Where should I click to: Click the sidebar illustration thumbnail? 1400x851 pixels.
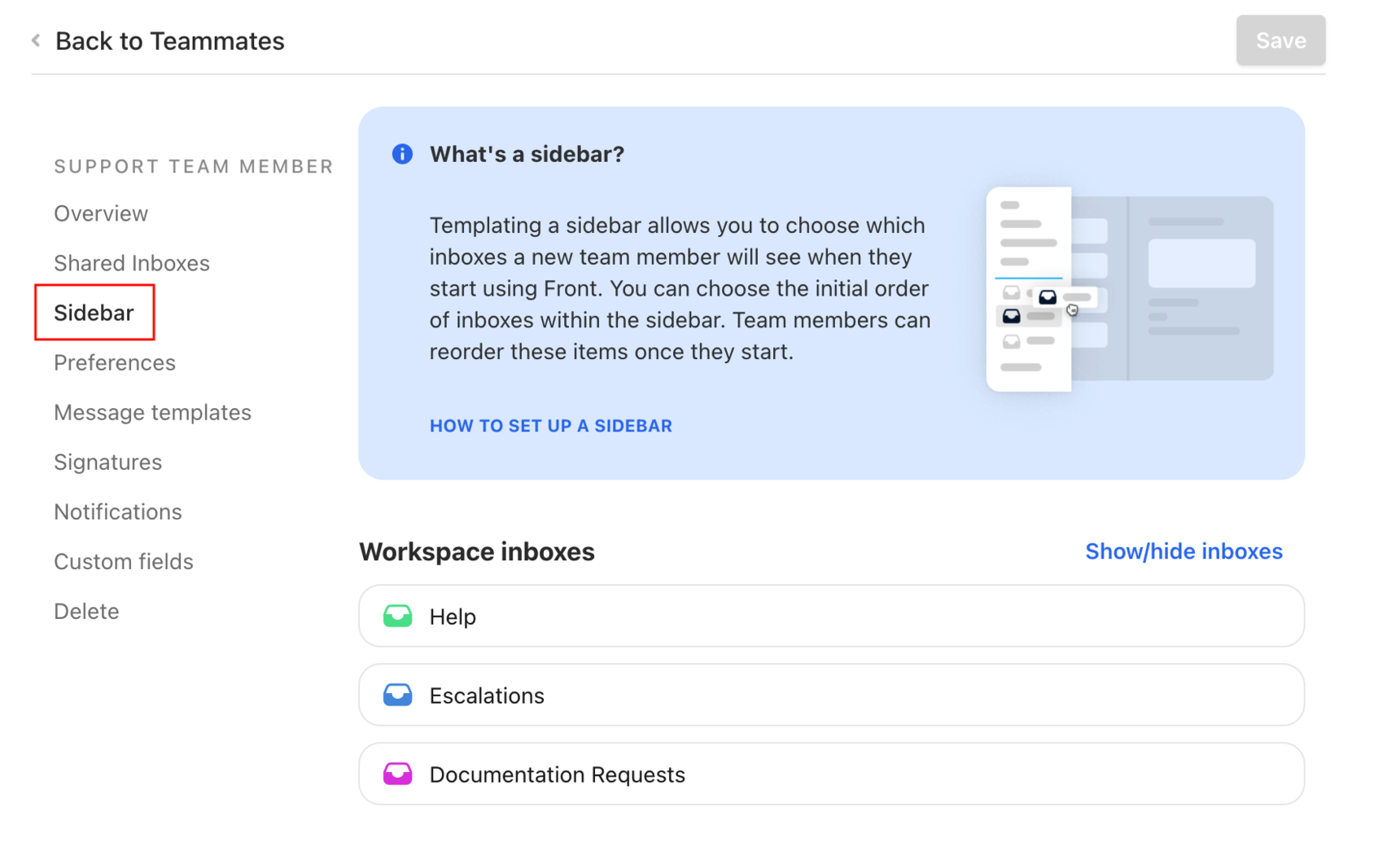1129,289
